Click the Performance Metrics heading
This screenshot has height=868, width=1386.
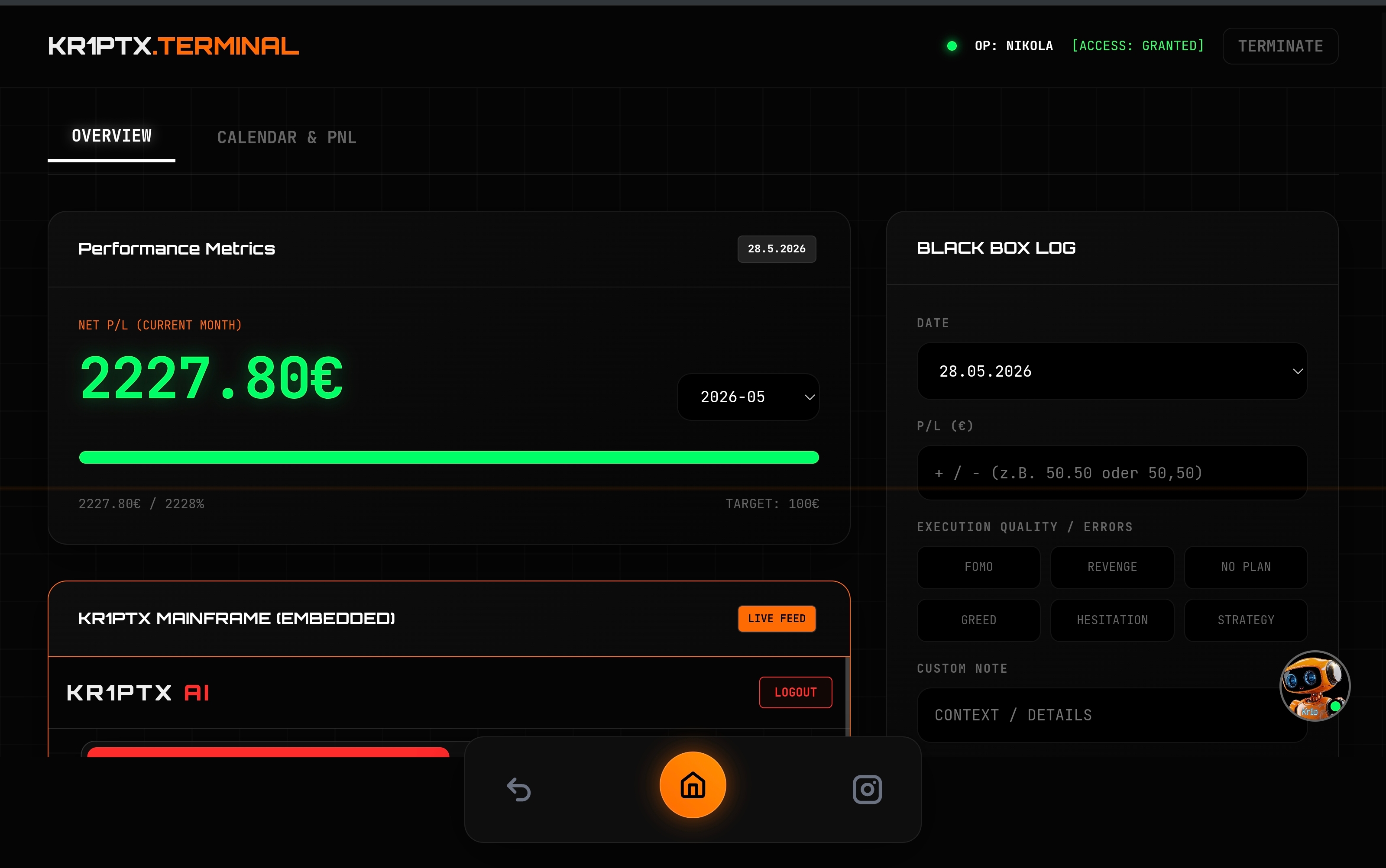[x=176, y=248]
